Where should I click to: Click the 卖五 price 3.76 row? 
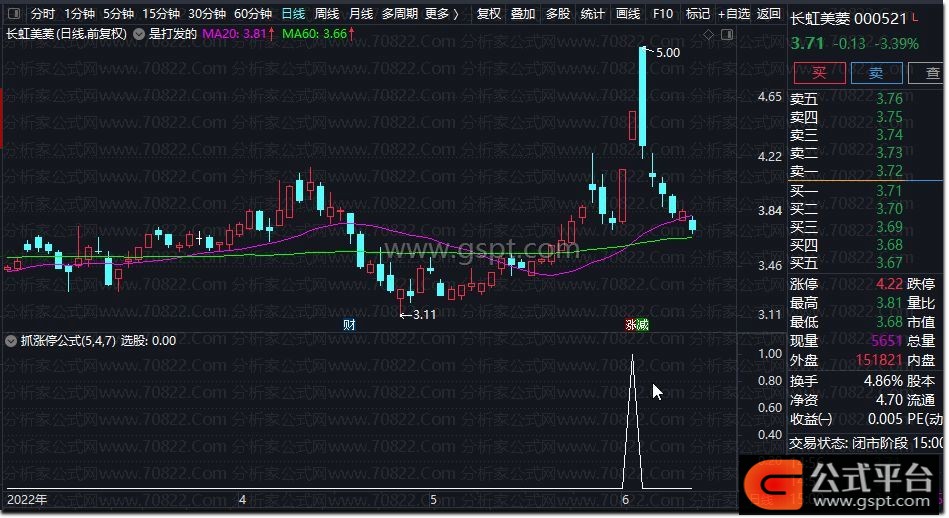point(847,99)
